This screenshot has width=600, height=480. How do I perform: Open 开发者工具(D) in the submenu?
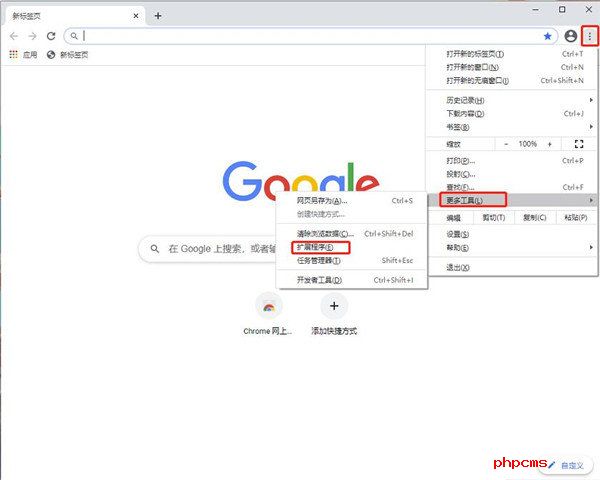(x=352, y=280)
